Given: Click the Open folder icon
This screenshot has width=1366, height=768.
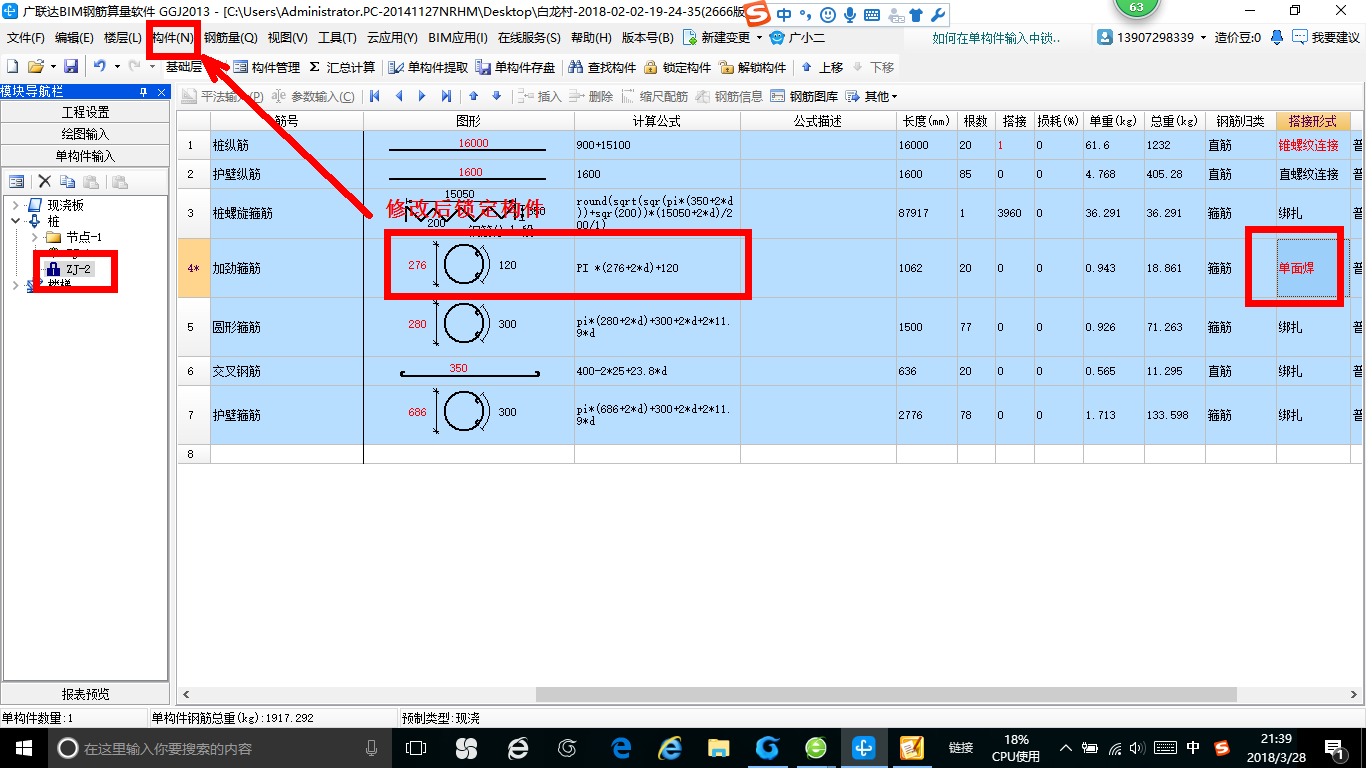Looking at the screenshot, I should tap(35, 67).
